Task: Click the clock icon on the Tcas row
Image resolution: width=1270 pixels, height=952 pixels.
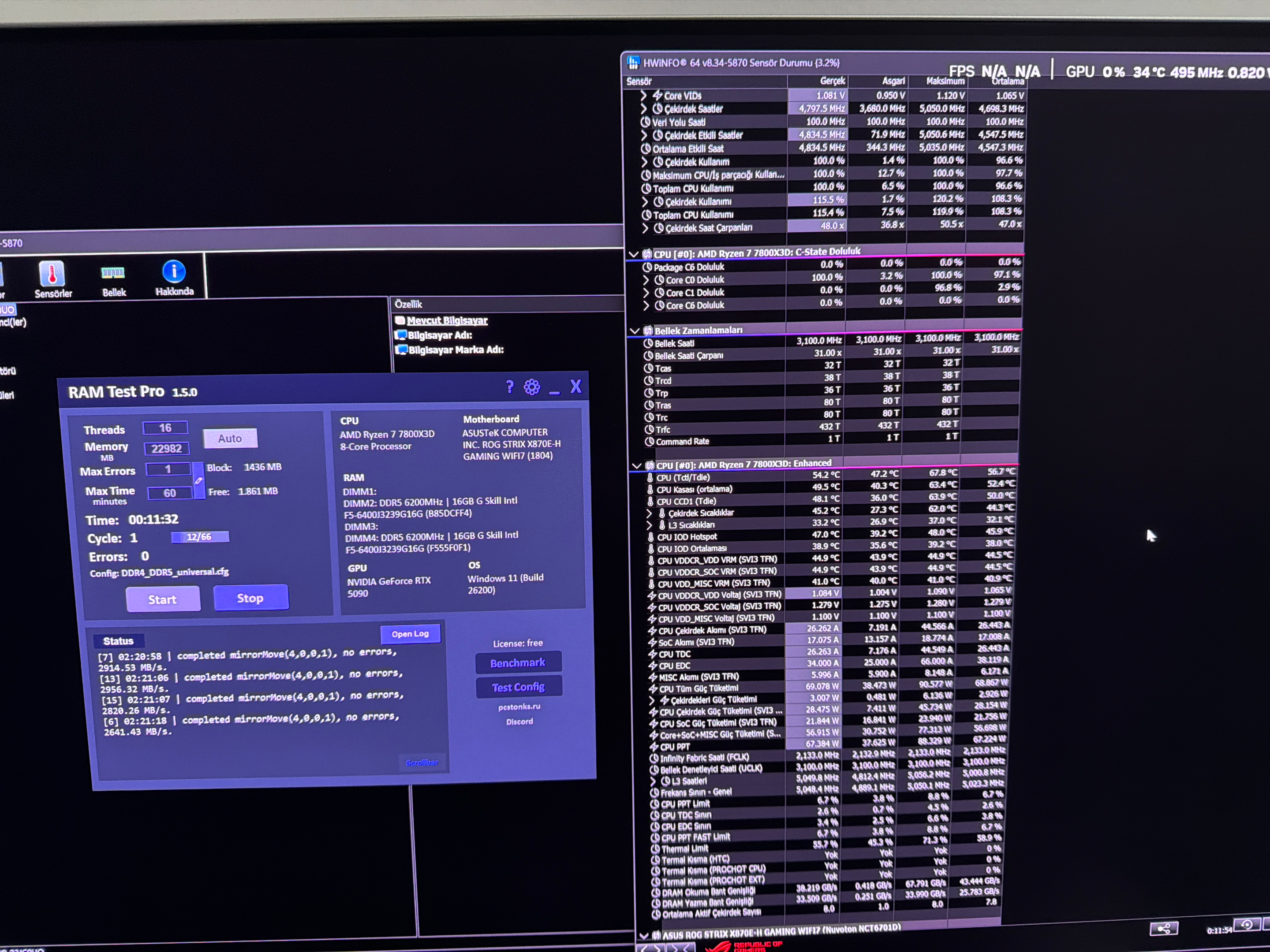Action: 649,368
